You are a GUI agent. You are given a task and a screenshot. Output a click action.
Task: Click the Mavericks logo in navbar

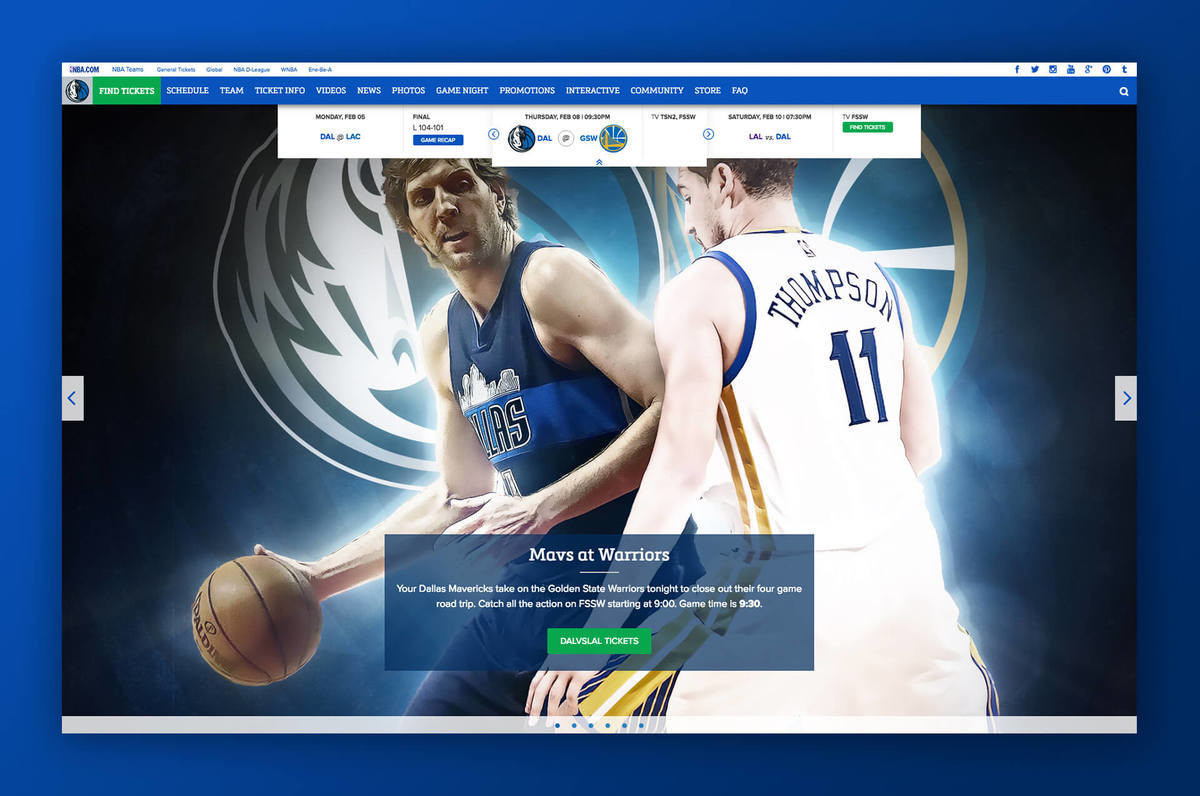click(x=77, y=91)
